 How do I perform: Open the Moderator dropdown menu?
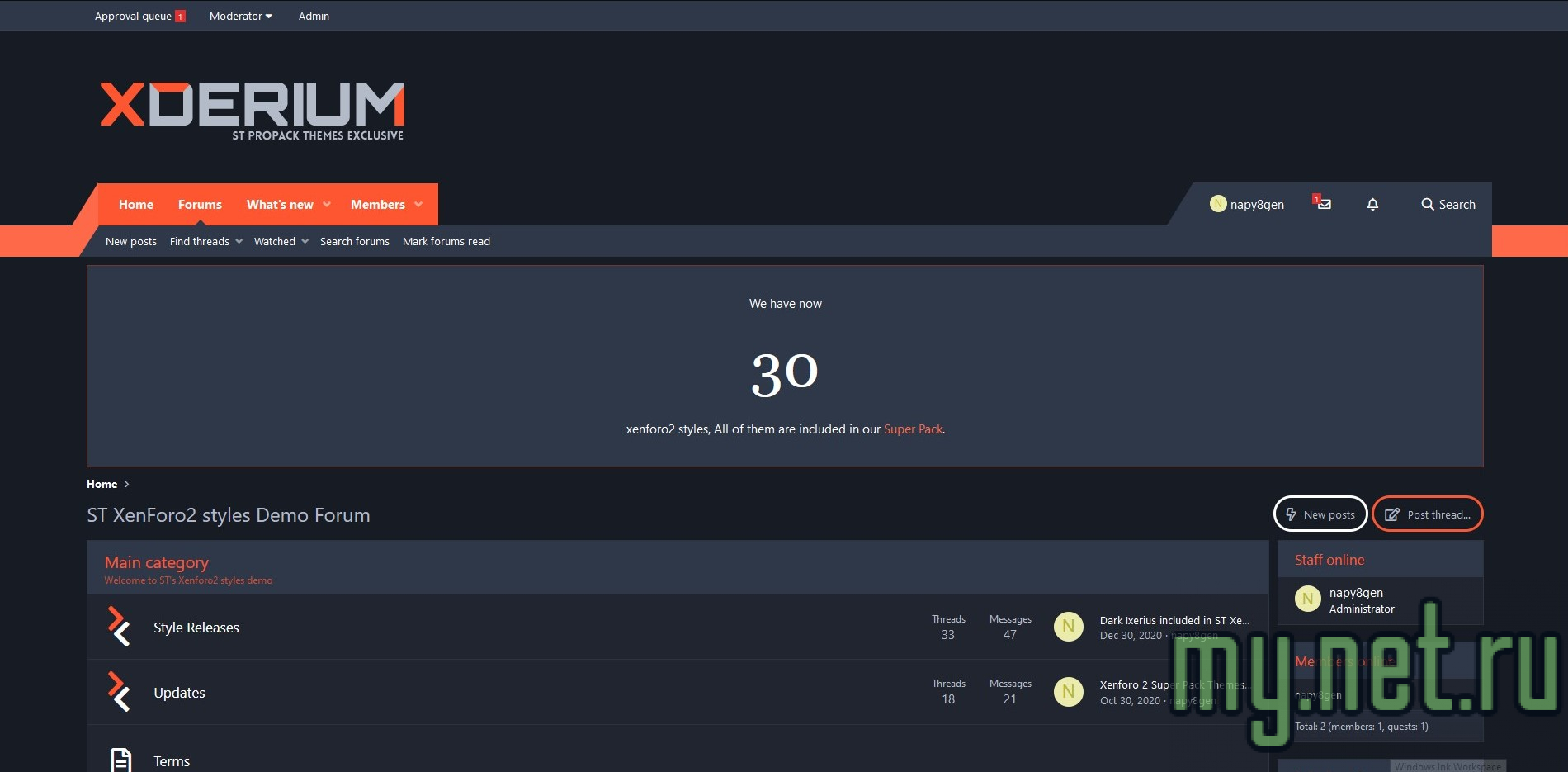tap(240, 16)
